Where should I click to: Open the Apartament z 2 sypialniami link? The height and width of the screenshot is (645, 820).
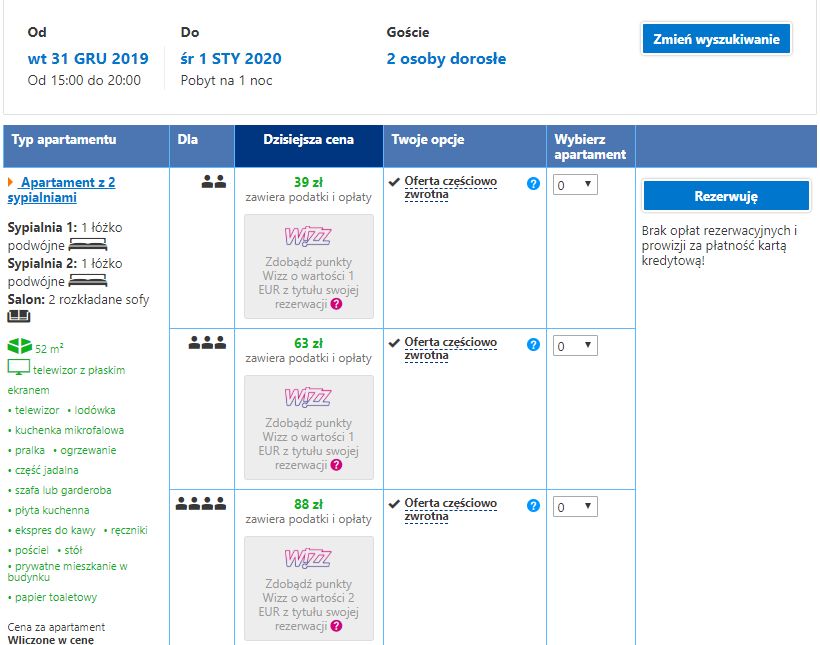[61, 190]
